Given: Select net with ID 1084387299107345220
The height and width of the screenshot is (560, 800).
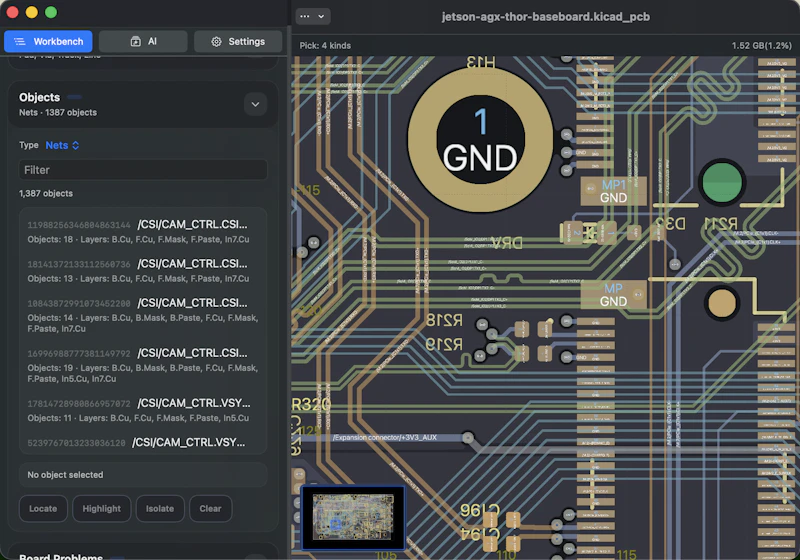Looking at the screenshot, I should 143,315.
